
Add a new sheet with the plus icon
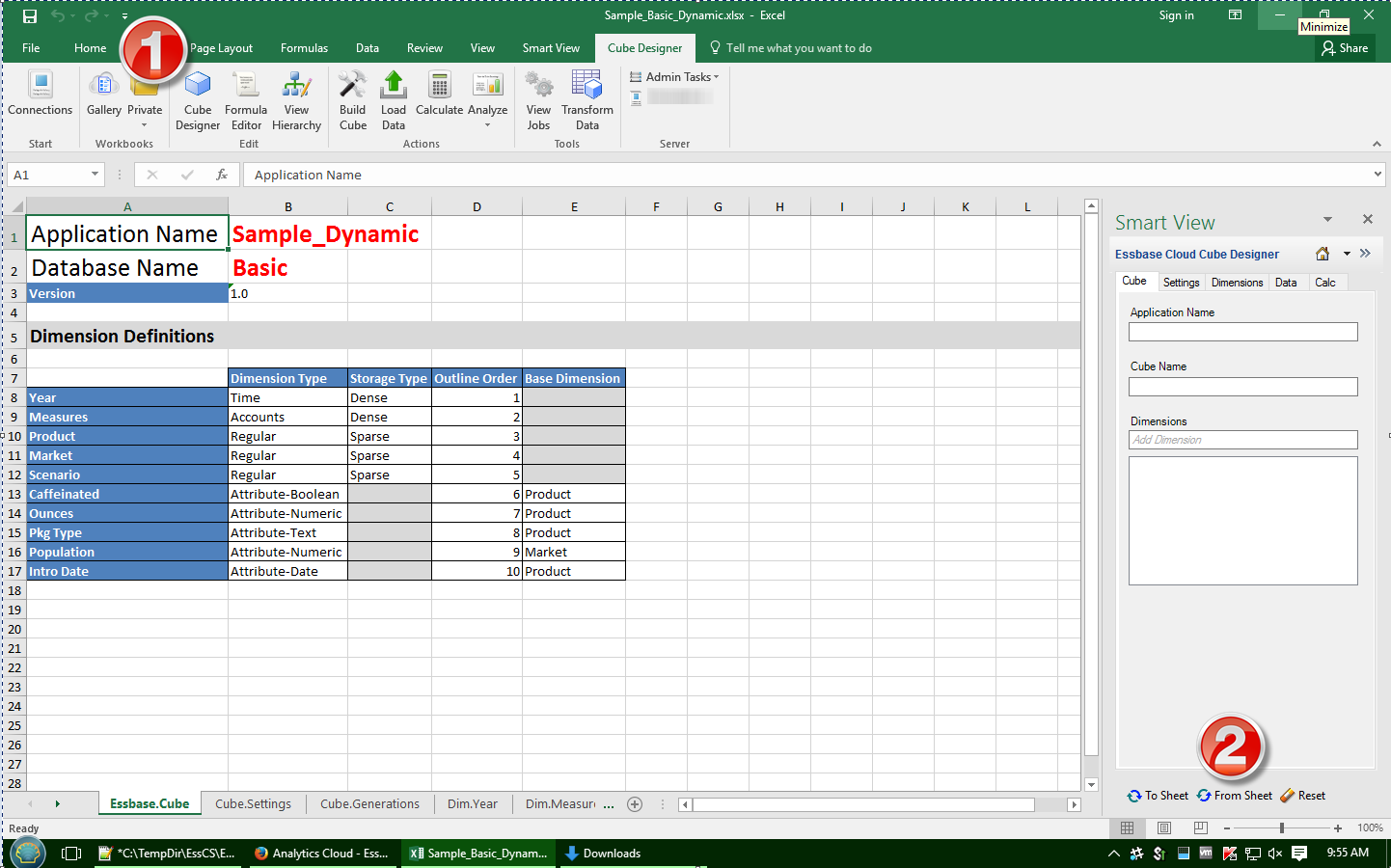click(635, 804)
